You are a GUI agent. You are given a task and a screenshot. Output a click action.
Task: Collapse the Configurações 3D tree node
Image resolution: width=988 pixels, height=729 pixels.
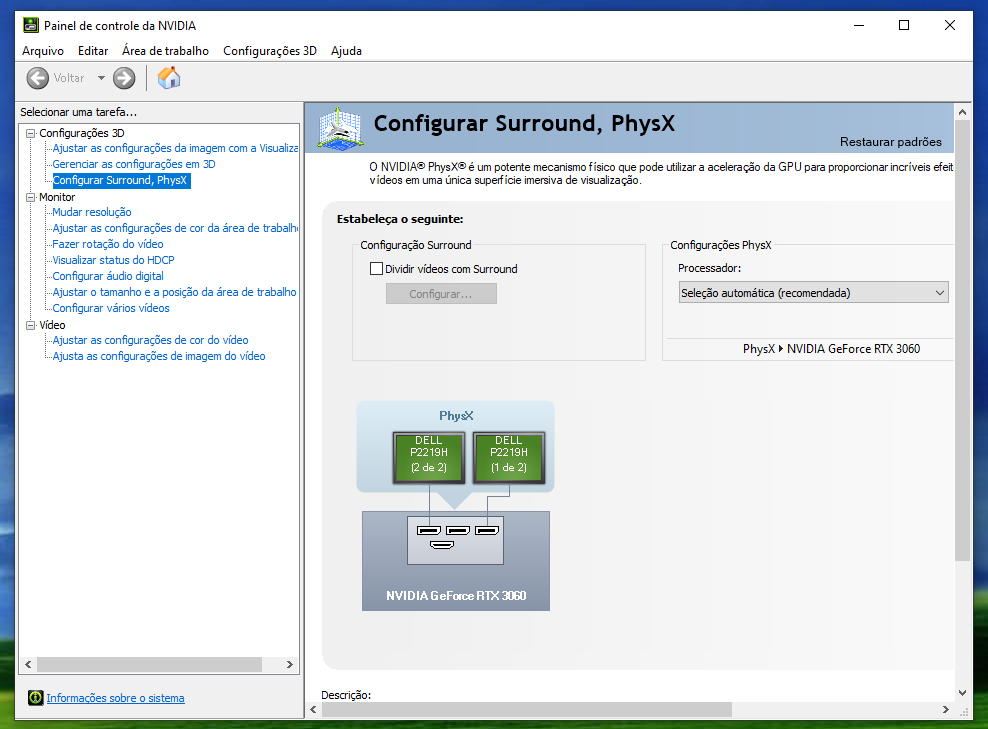pos(30,133)
